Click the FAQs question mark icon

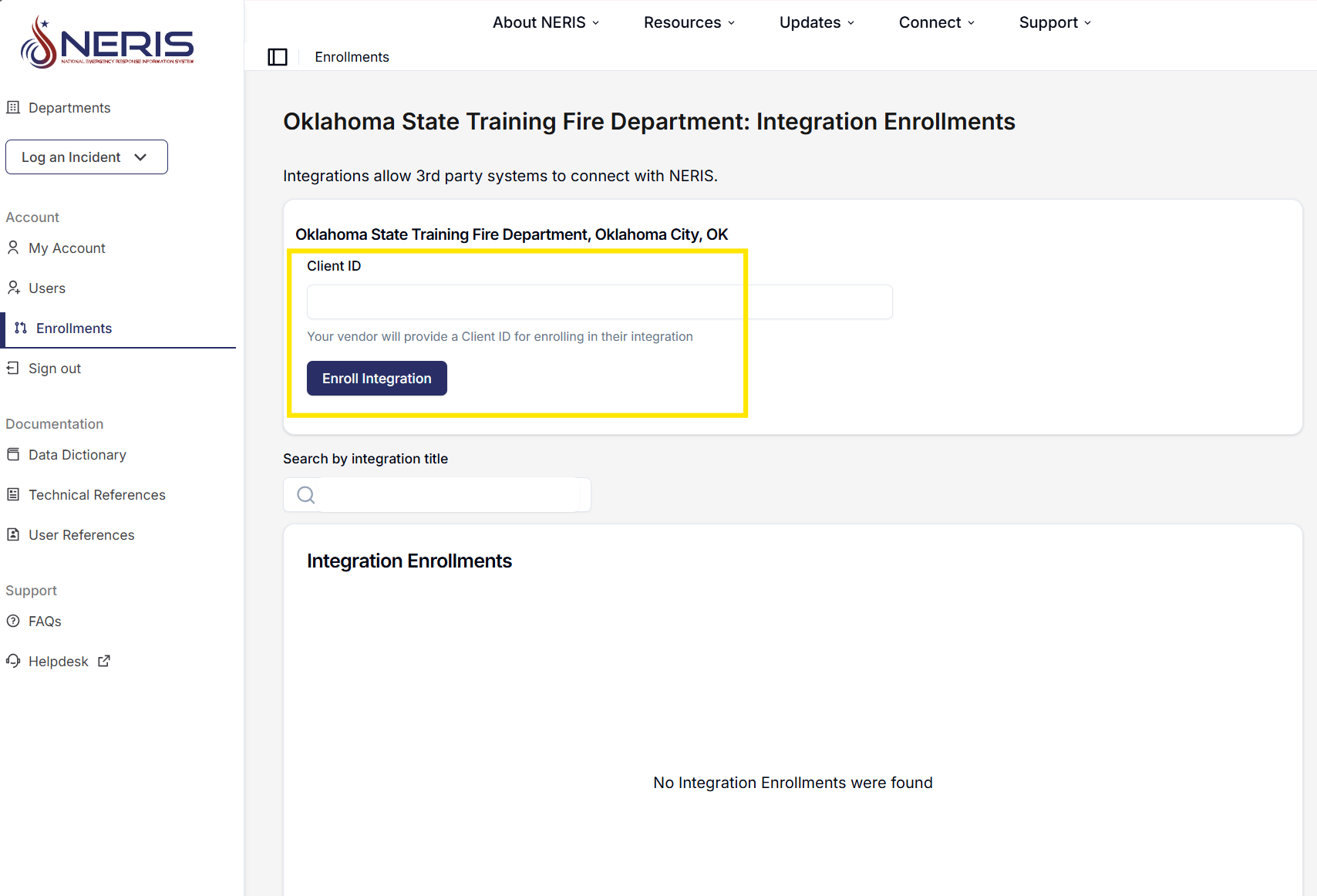pyautogui.click(x=13, y=621)
